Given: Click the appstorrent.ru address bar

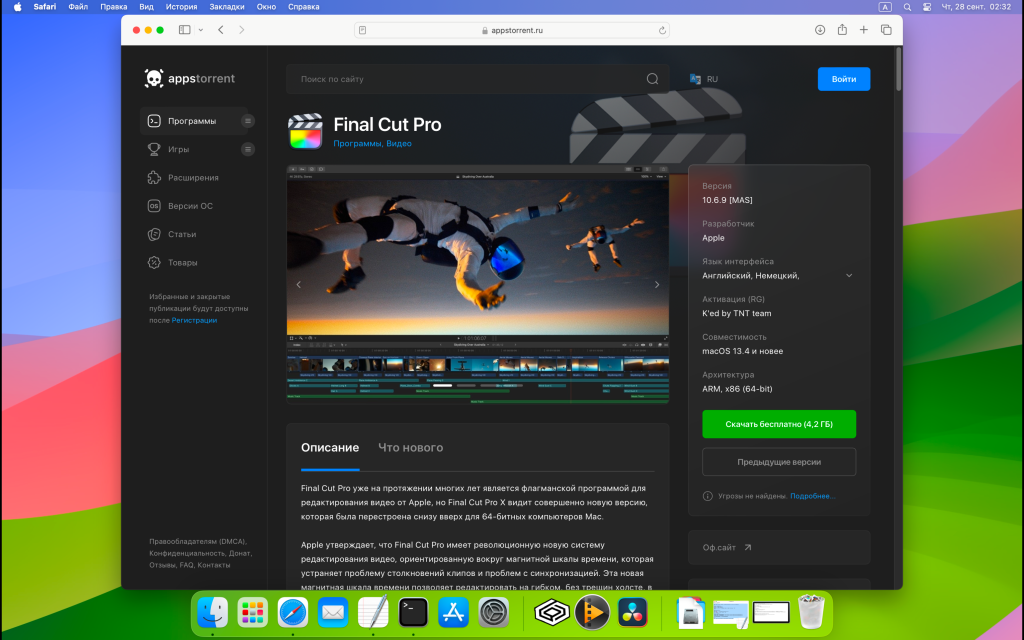Looking at the screenshot, I should point(512,30).
